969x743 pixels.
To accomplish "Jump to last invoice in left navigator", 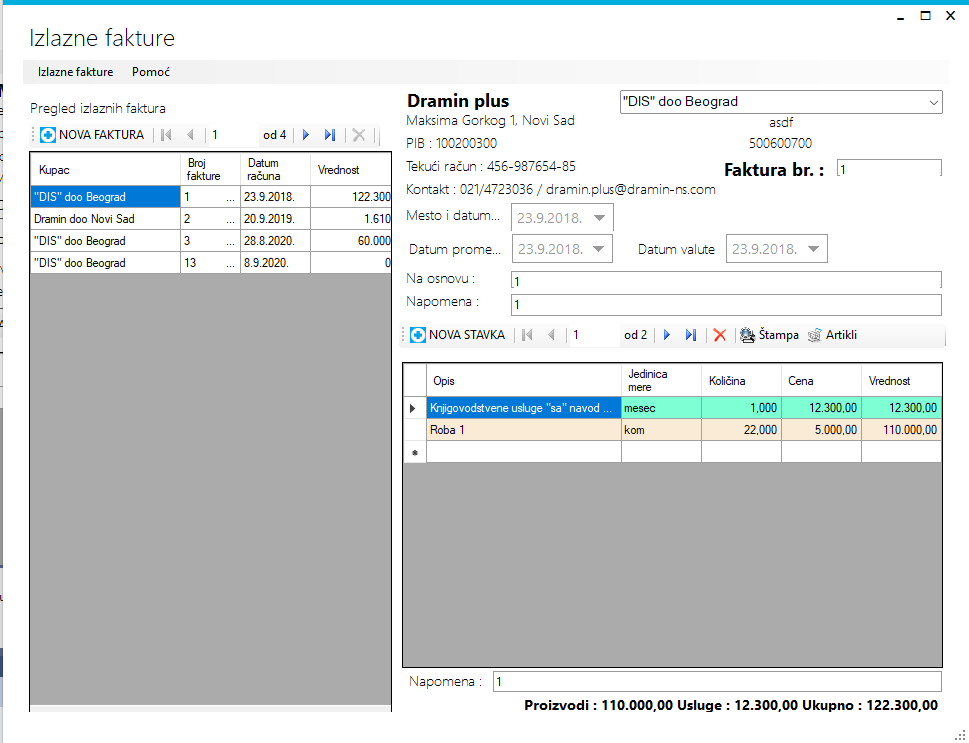I will (329, 135).
